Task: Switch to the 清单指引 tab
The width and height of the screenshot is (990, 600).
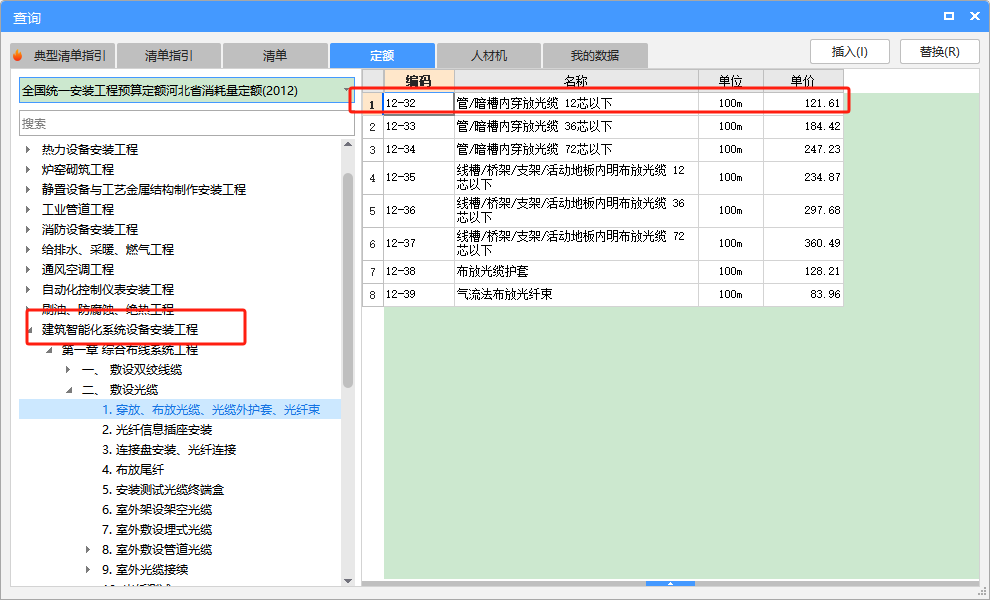Action: click(x=169, y=56)
